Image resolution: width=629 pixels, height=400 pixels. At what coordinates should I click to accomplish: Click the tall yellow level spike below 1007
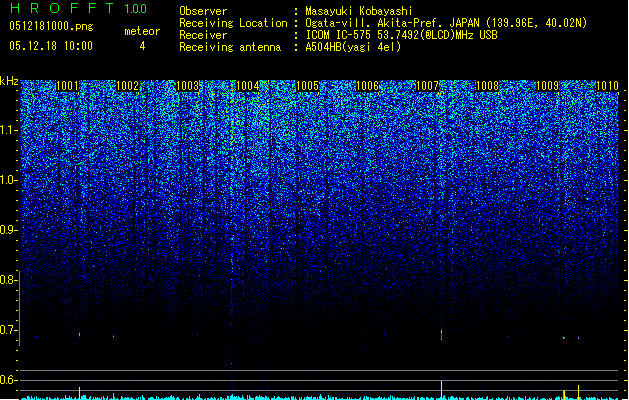(x=441, y=390)
